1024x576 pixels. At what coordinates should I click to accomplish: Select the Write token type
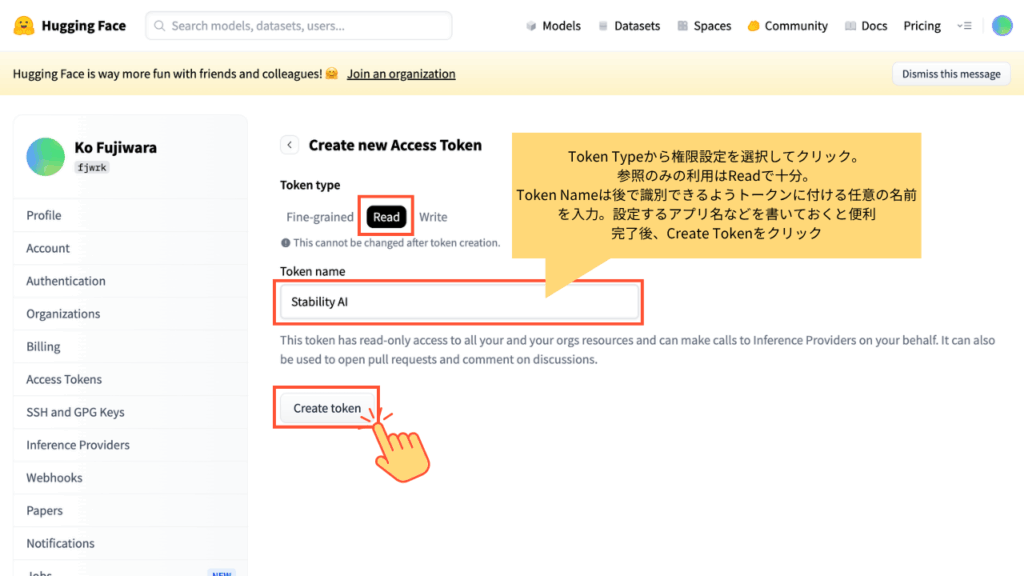(x=433, y=217)
